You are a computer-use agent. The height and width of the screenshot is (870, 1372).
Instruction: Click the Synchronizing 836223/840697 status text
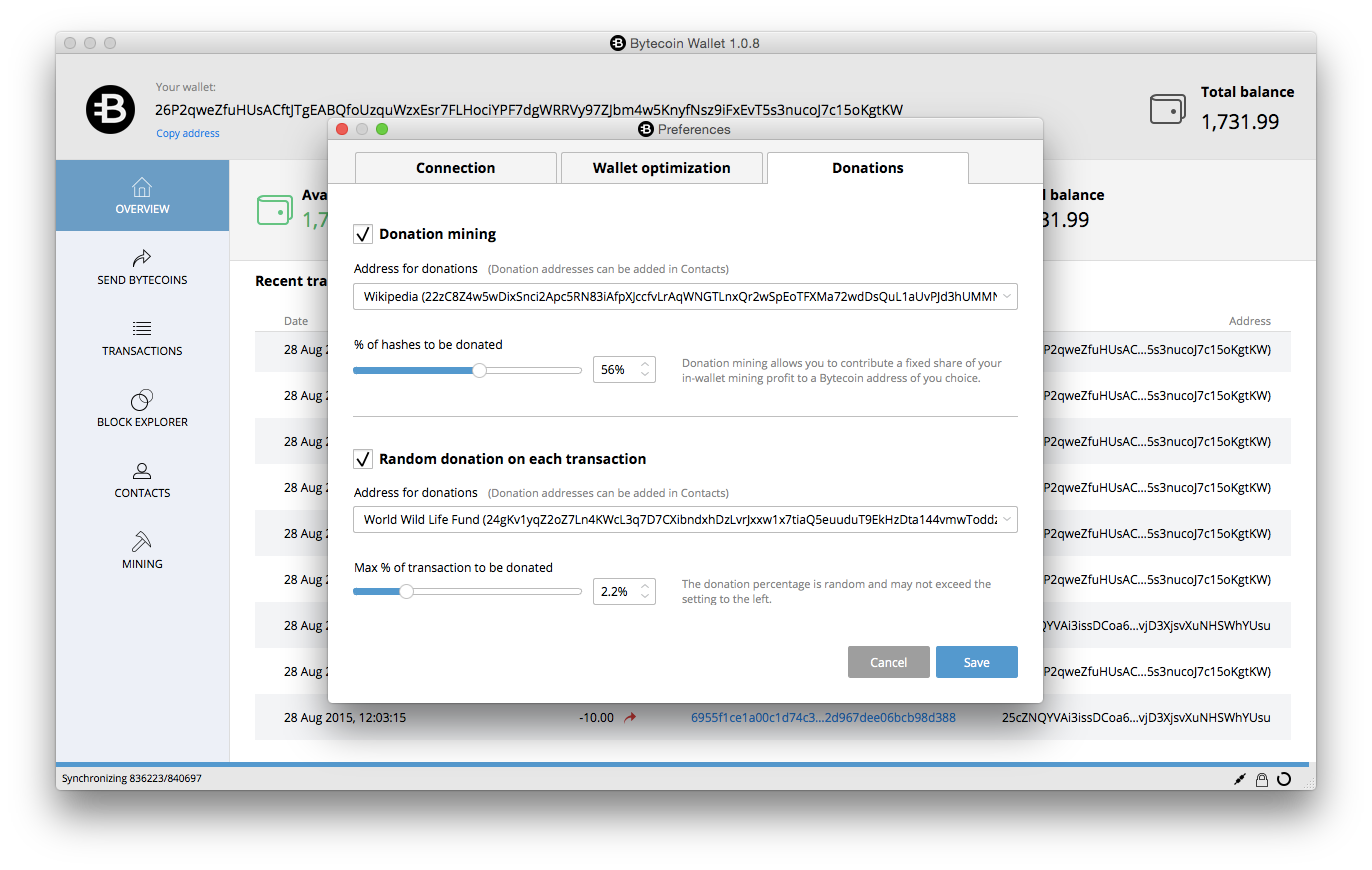click(132, 778)
